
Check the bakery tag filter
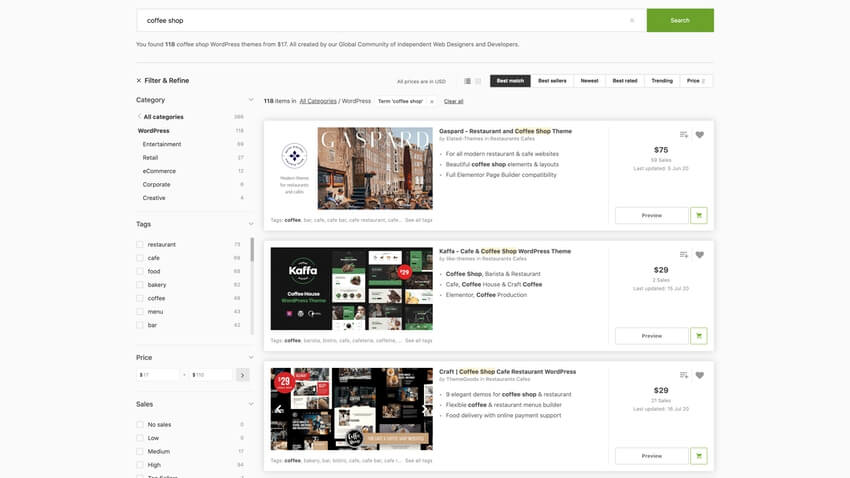pos(140,285)
